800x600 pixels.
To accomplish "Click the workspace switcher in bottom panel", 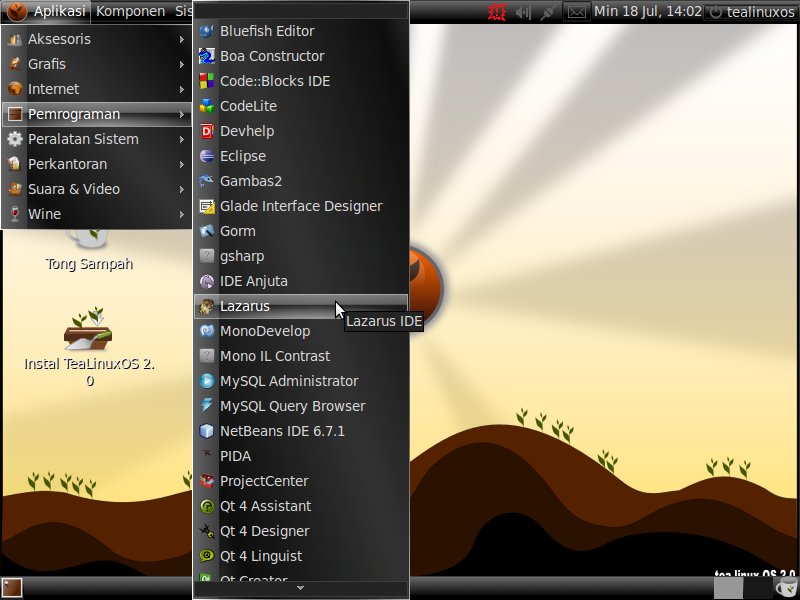I will [742, 588].
